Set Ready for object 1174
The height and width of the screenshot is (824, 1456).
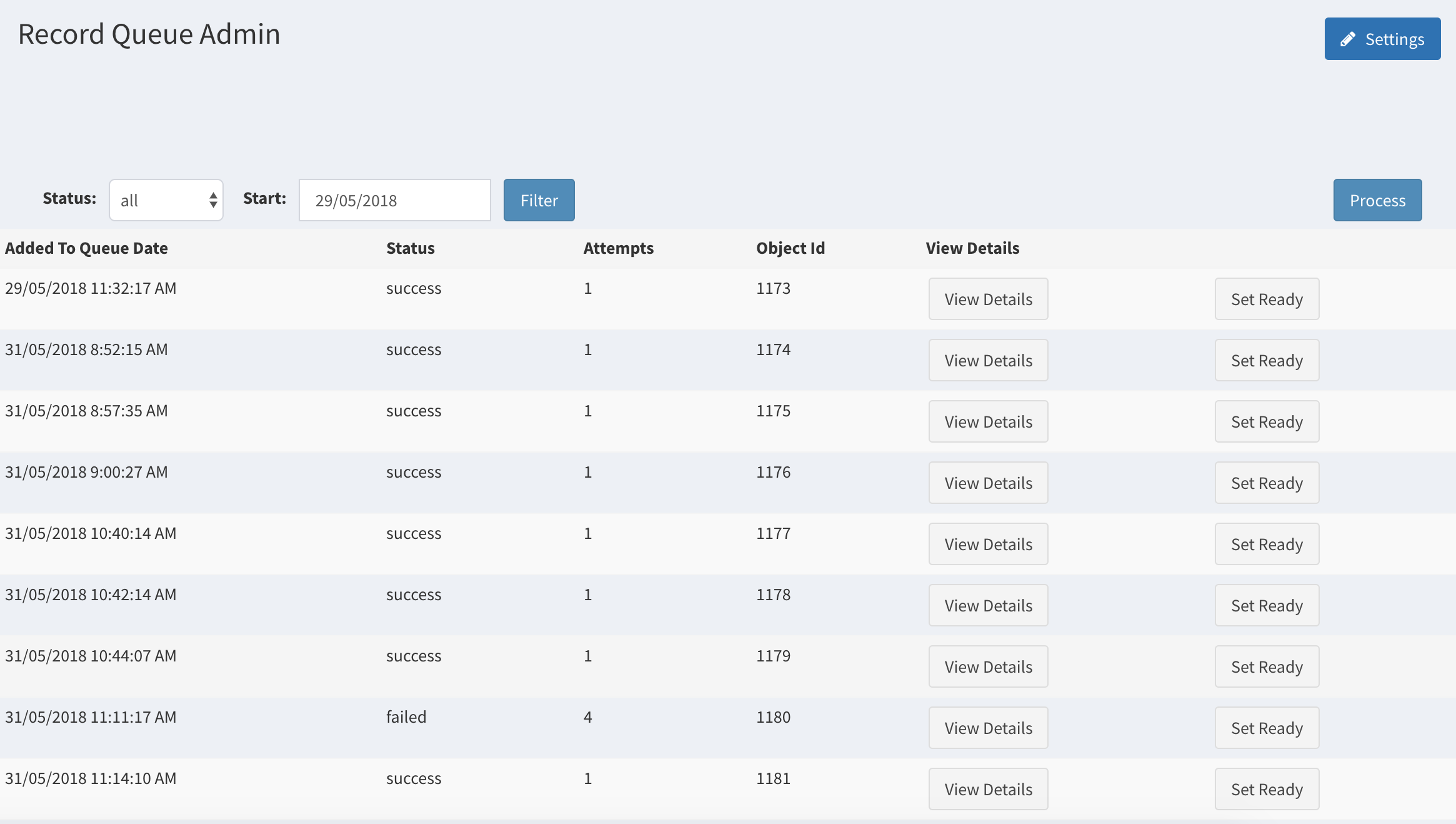(x=1267, y=360)
